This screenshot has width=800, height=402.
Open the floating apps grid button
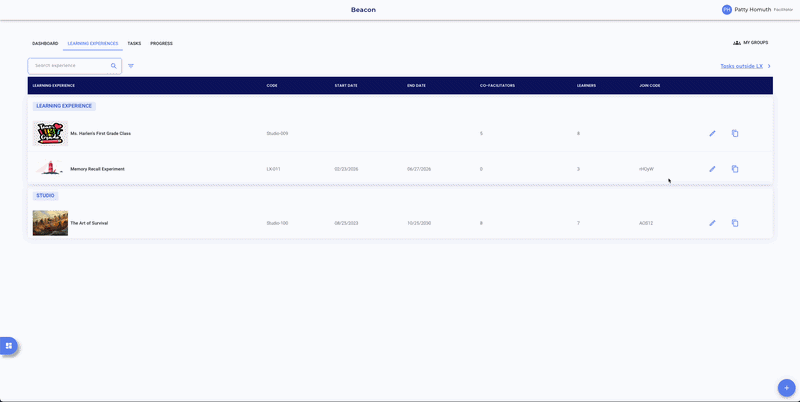(8, 345)
